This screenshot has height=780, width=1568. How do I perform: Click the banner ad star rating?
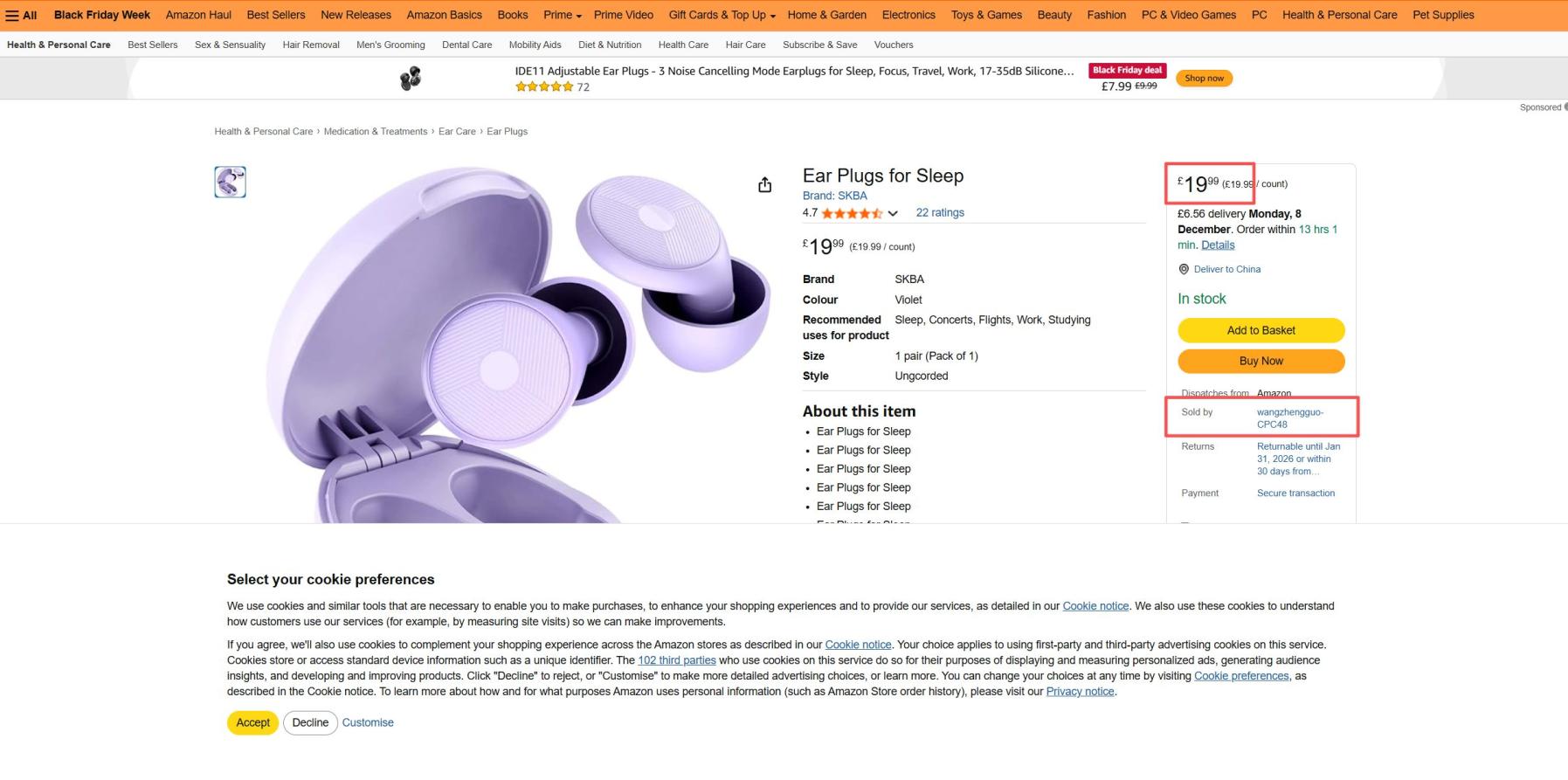pyautogui.click(x=544, y=86)
